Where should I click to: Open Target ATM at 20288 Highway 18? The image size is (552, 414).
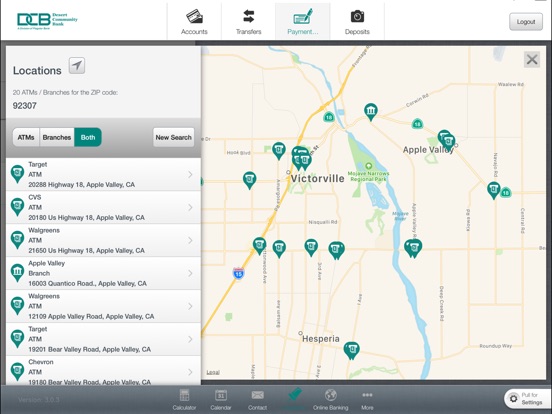[104, 175]
